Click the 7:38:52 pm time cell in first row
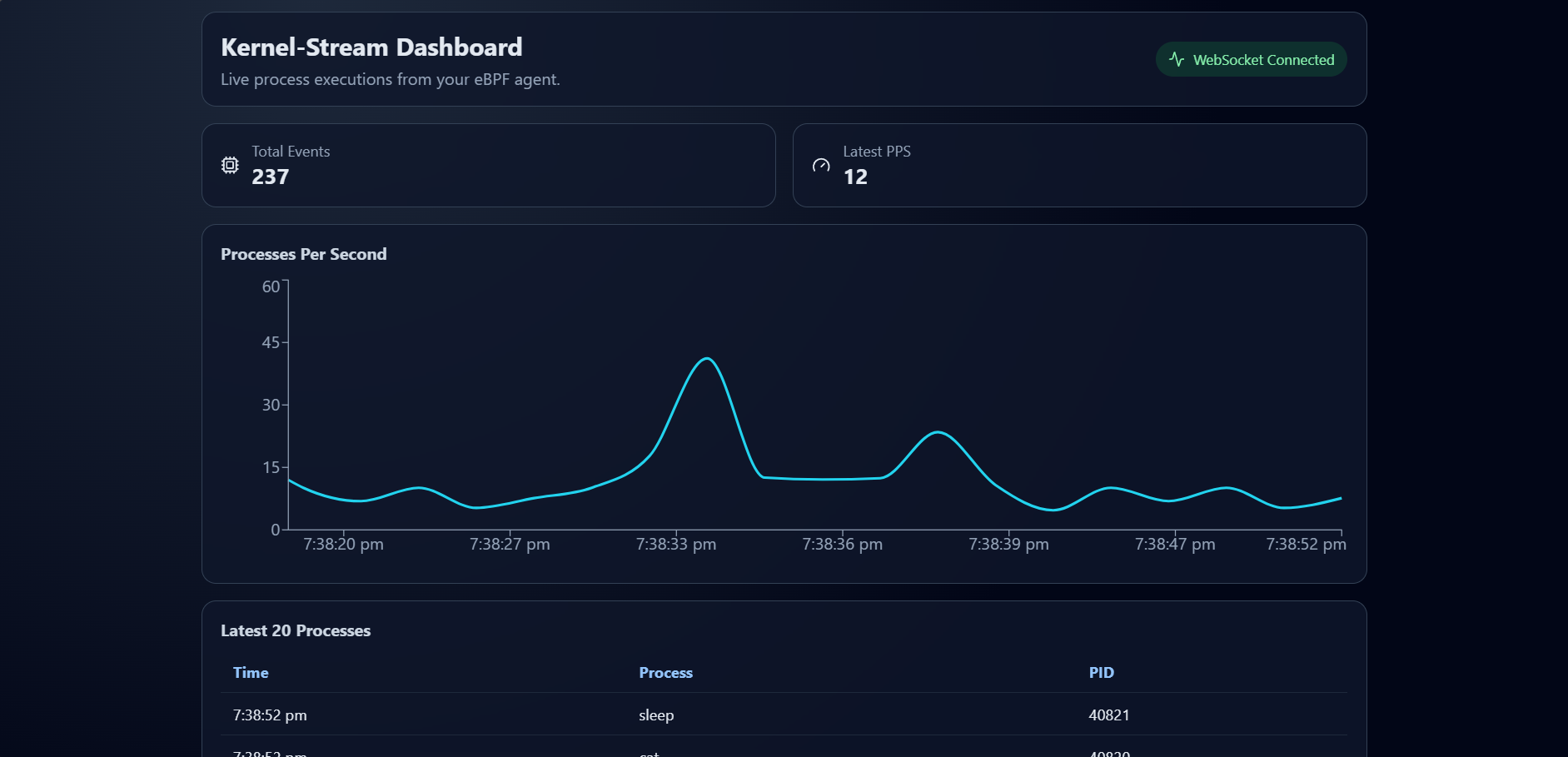The image size is (1568, 757). pos(270,715)
